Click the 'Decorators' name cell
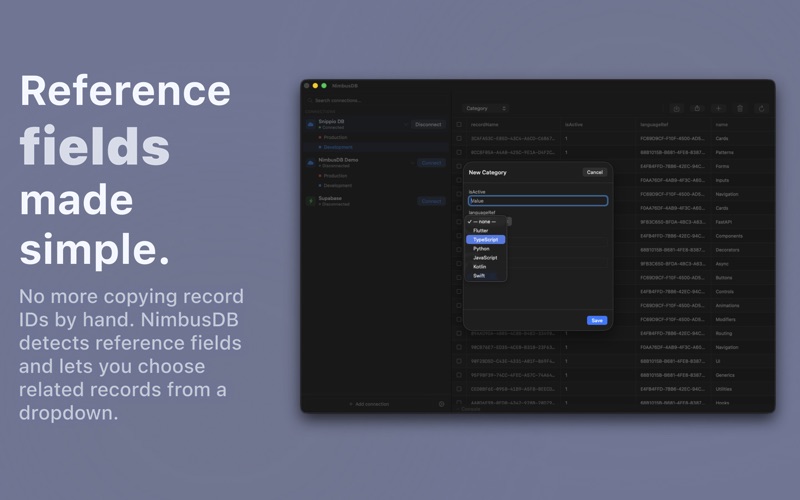800x500 pixels. pos(728,250)
